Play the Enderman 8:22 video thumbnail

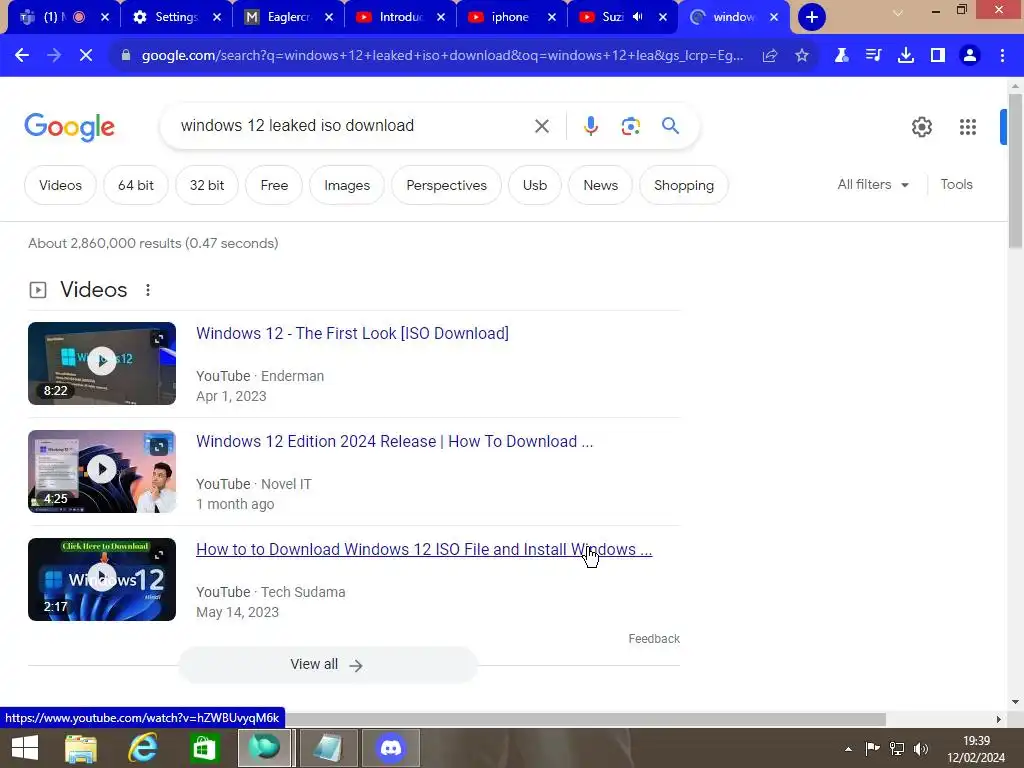(x=102, y=363)
